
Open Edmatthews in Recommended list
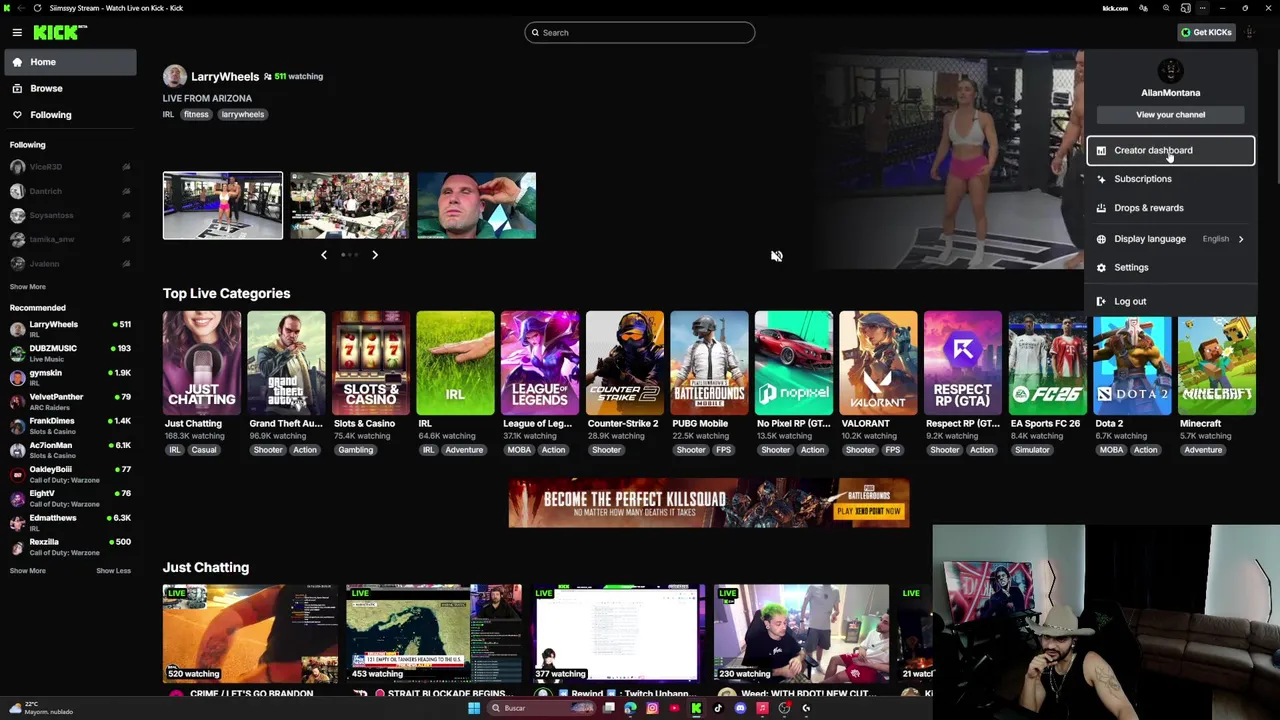click(x=70, y=523)
